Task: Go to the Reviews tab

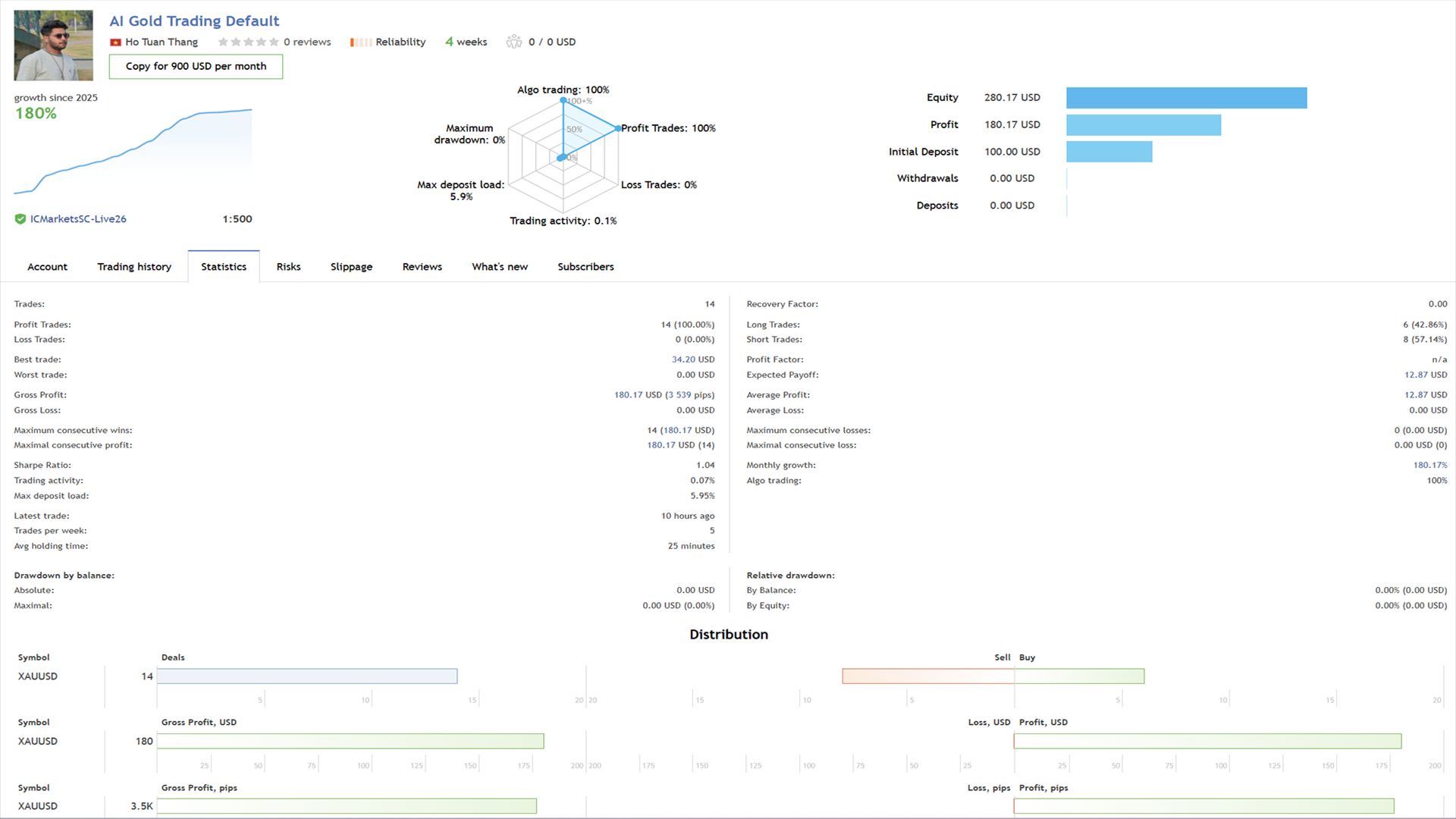Action: [422, 267]
